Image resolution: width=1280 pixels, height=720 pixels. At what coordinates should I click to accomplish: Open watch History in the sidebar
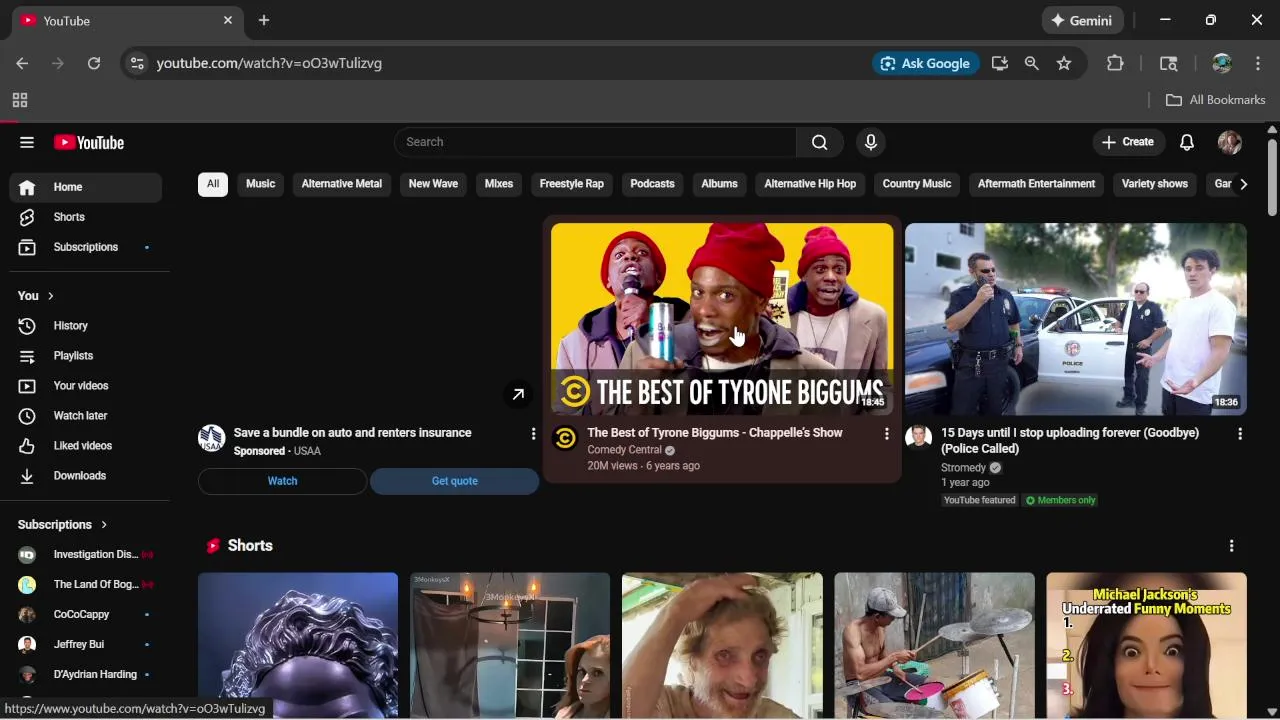[86, 326]
